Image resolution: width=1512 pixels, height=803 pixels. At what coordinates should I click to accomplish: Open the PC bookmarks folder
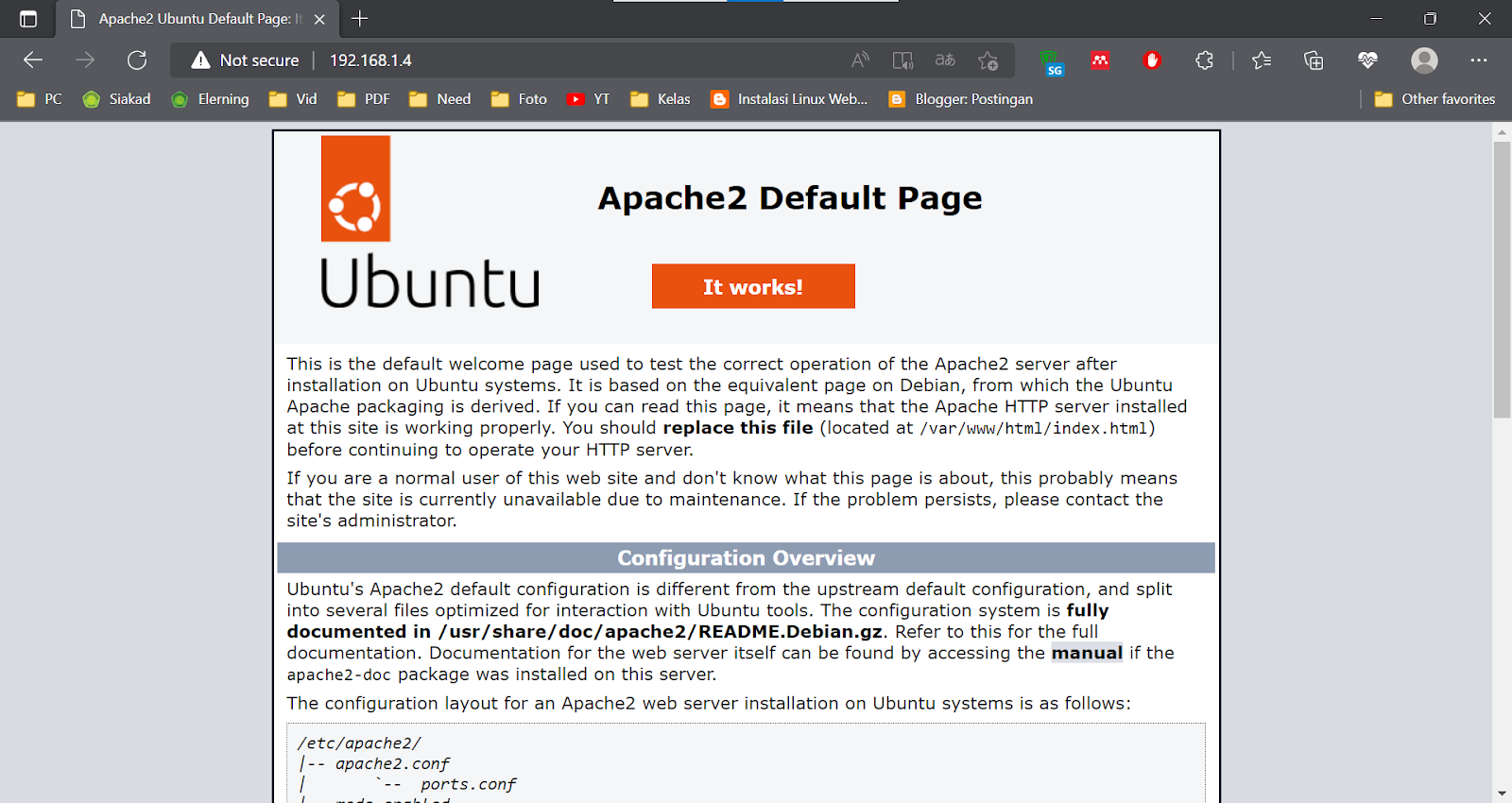click(40, 99)
